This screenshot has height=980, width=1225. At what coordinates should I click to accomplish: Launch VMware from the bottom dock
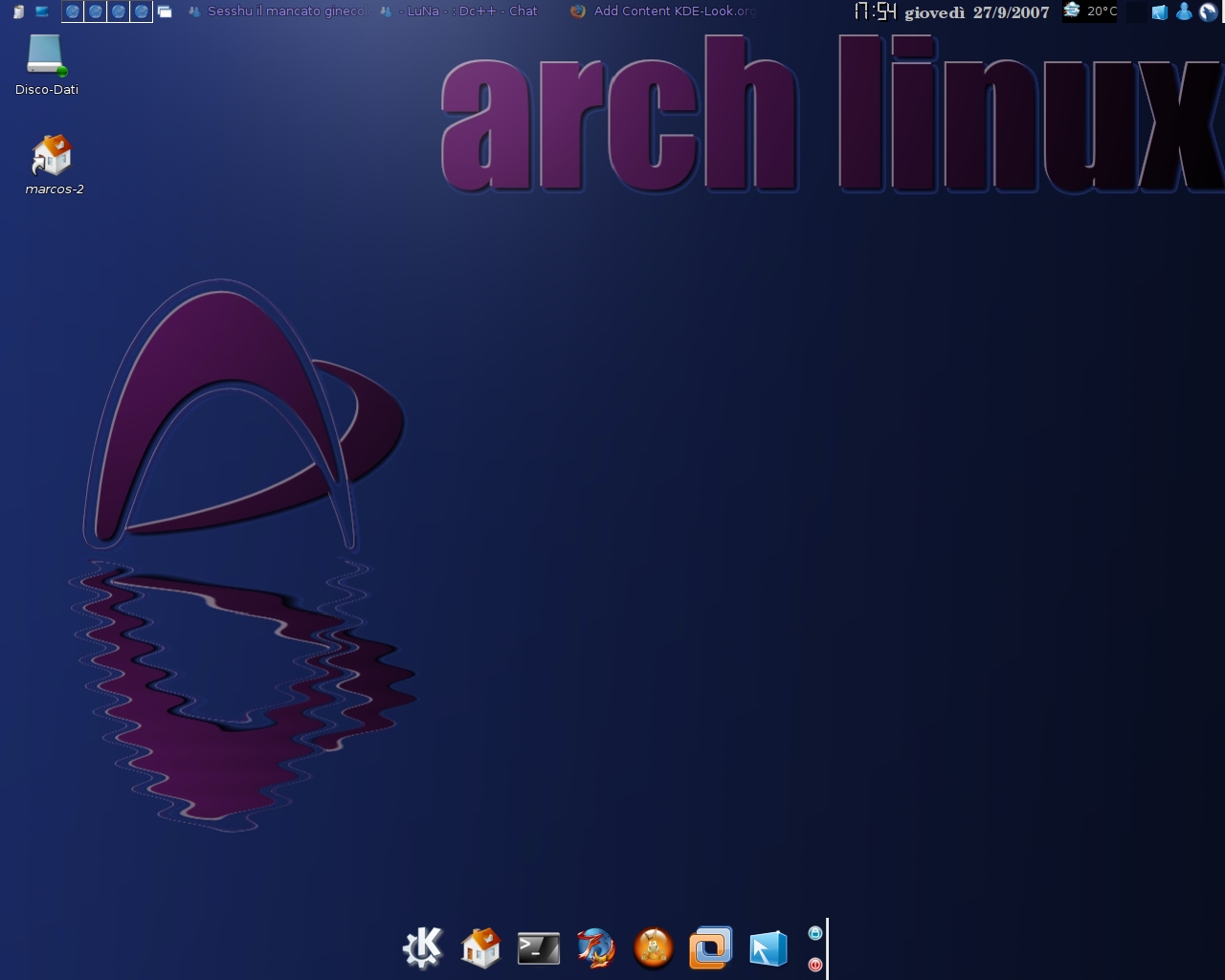711,947
